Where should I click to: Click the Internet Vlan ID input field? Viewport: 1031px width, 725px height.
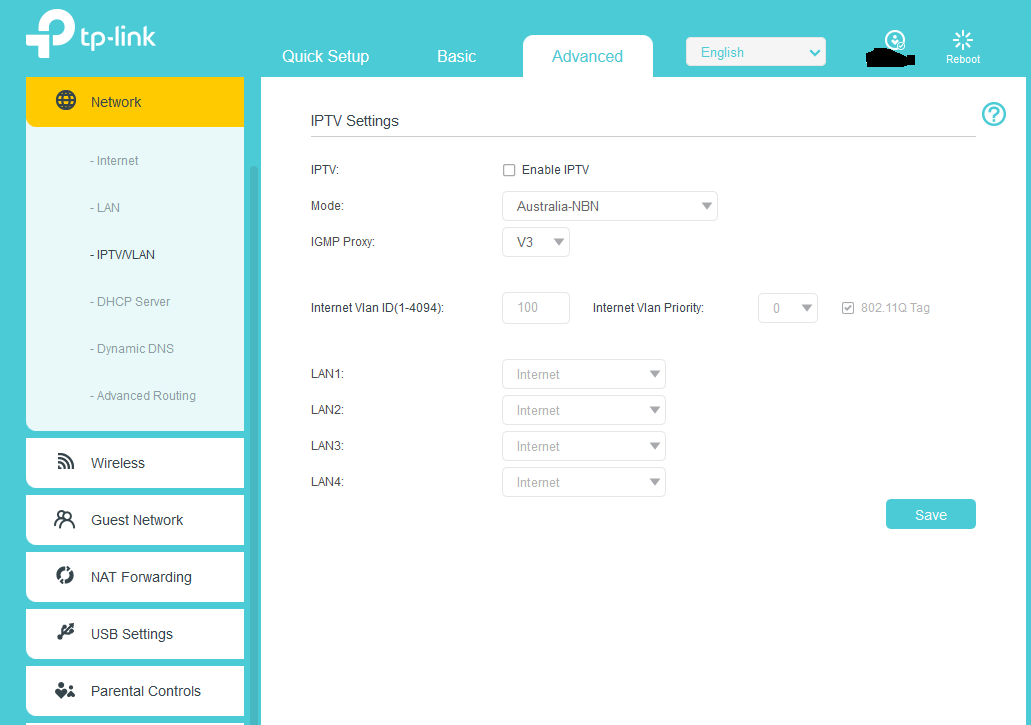click(x=535, y=308)
